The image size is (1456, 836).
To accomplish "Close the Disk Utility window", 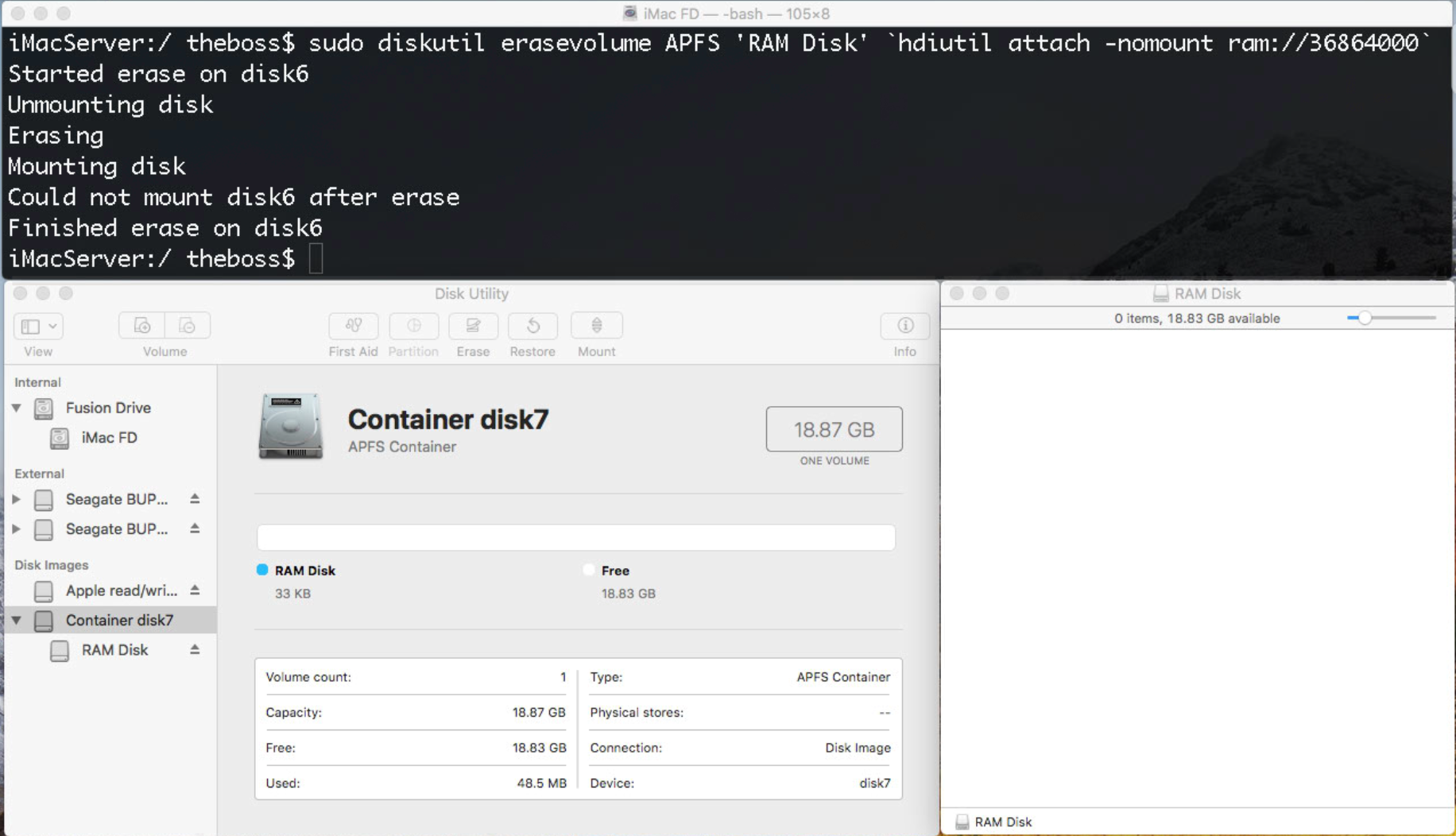I will (x=21, y=294).
